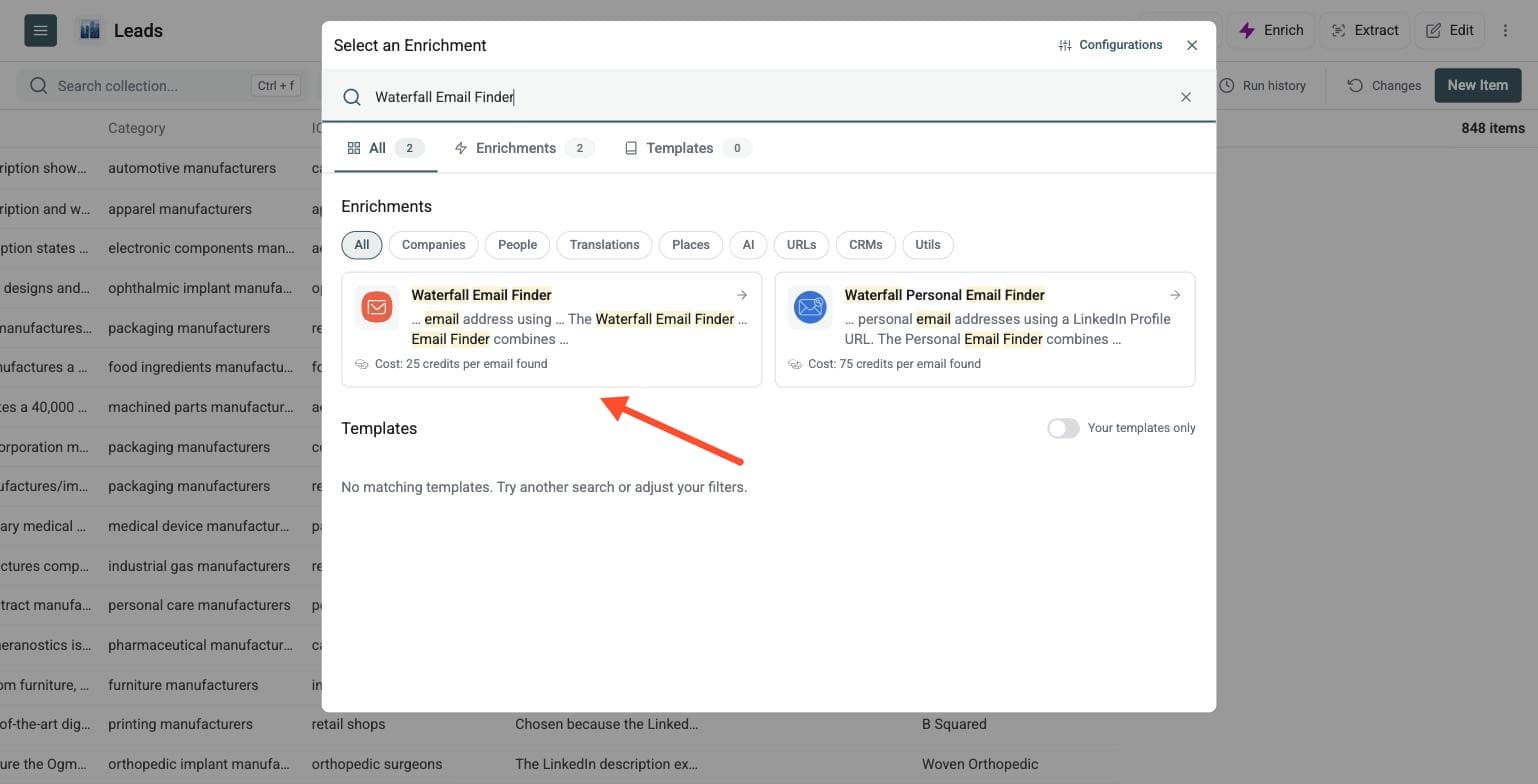
Task: Close the Select an Enrichment dialog
Action: tap(1192, 45)
